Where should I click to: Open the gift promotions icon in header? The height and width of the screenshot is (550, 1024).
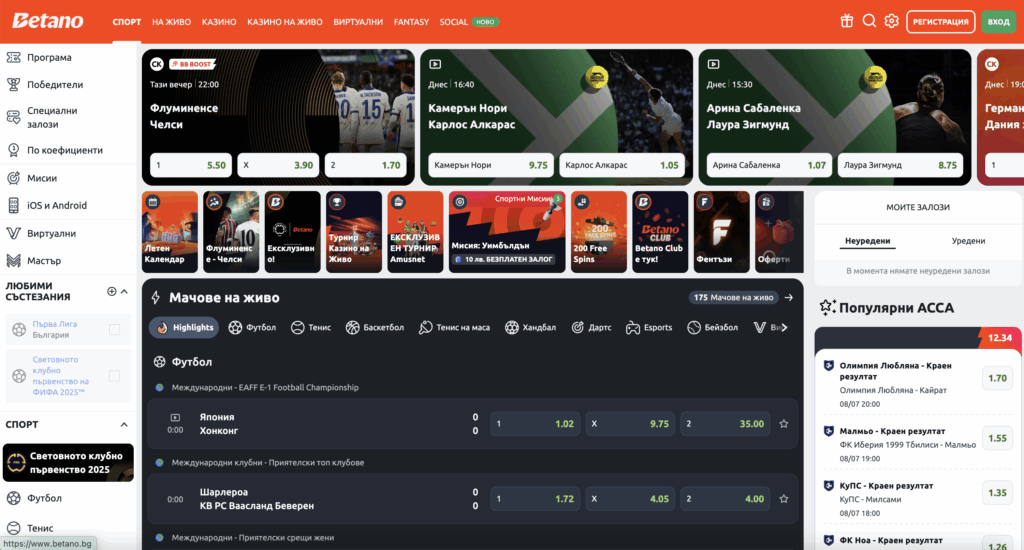click(x=846, y=21)
